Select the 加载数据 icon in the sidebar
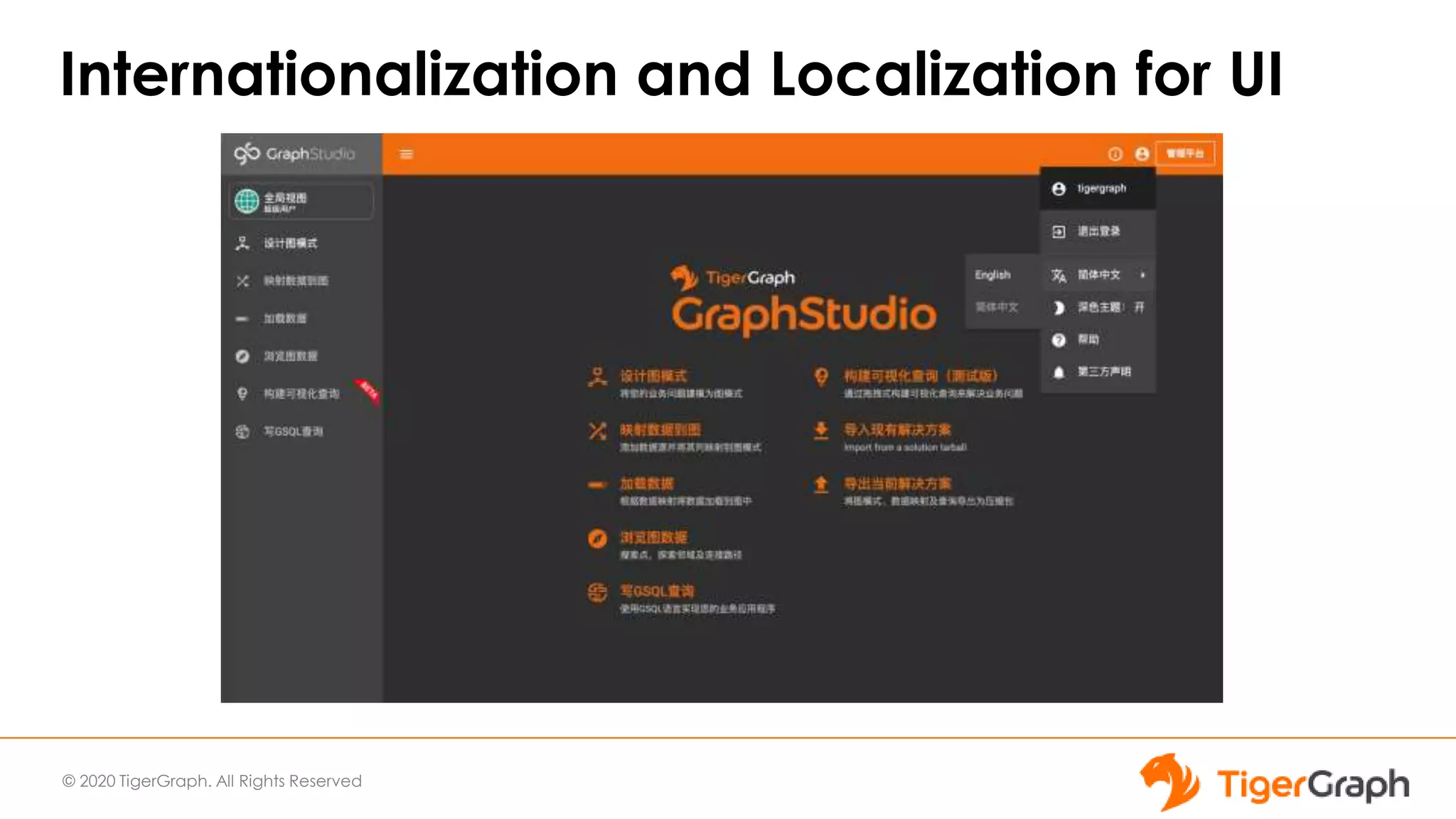The image size is (1456, 819). tap(242, 318)
